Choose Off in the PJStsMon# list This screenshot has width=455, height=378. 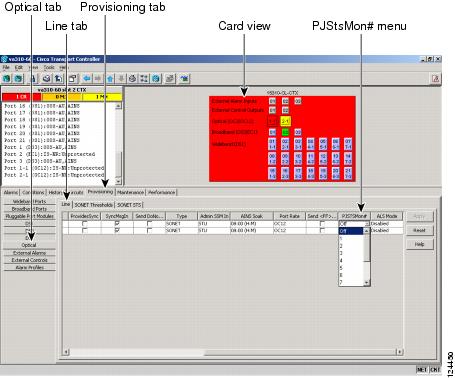point(351,231)
